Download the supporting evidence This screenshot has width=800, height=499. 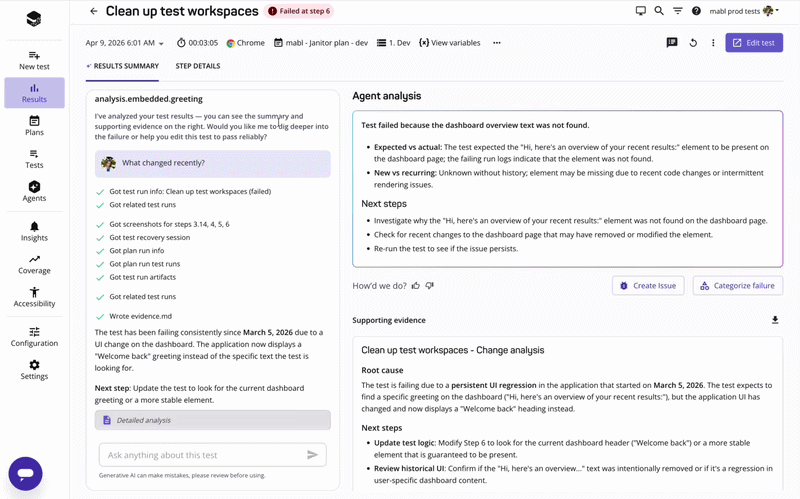[775, 320]
